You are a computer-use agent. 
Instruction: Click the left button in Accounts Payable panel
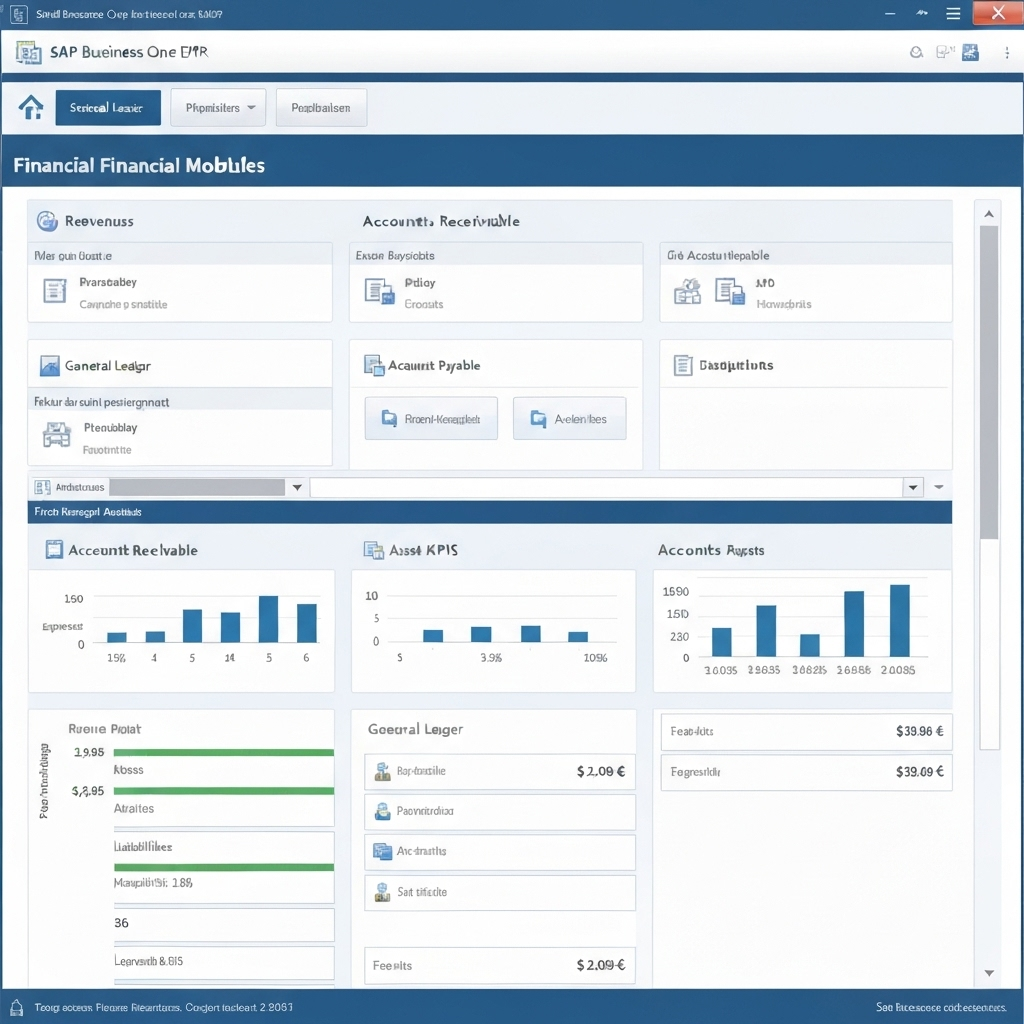[431, 418]
